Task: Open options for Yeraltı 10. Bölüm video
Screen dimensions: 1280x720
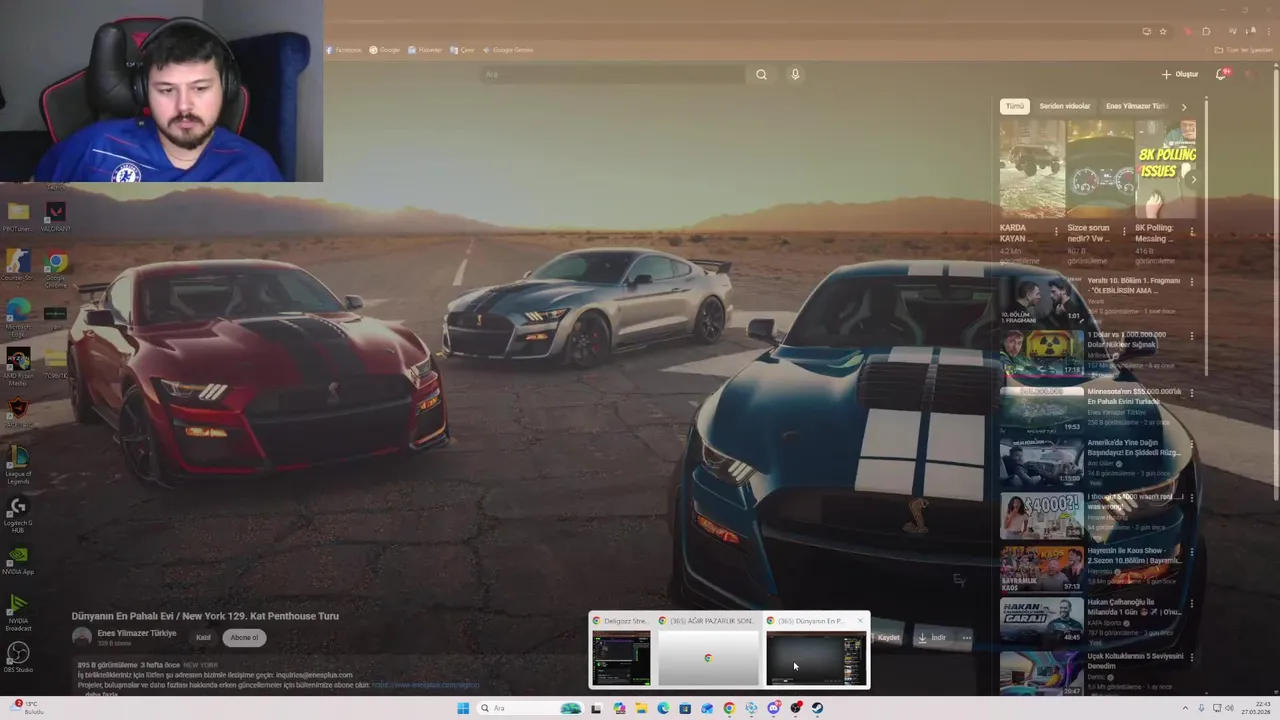Action: click(x=1192, y=282)
